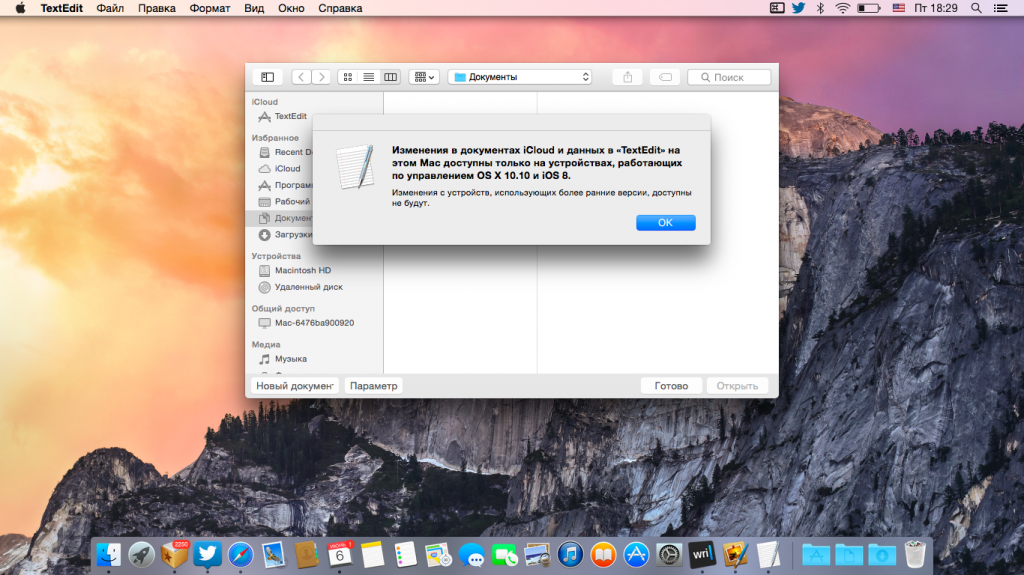Focus the Поиск search field

pyautogui.click(x=729, y=77)
